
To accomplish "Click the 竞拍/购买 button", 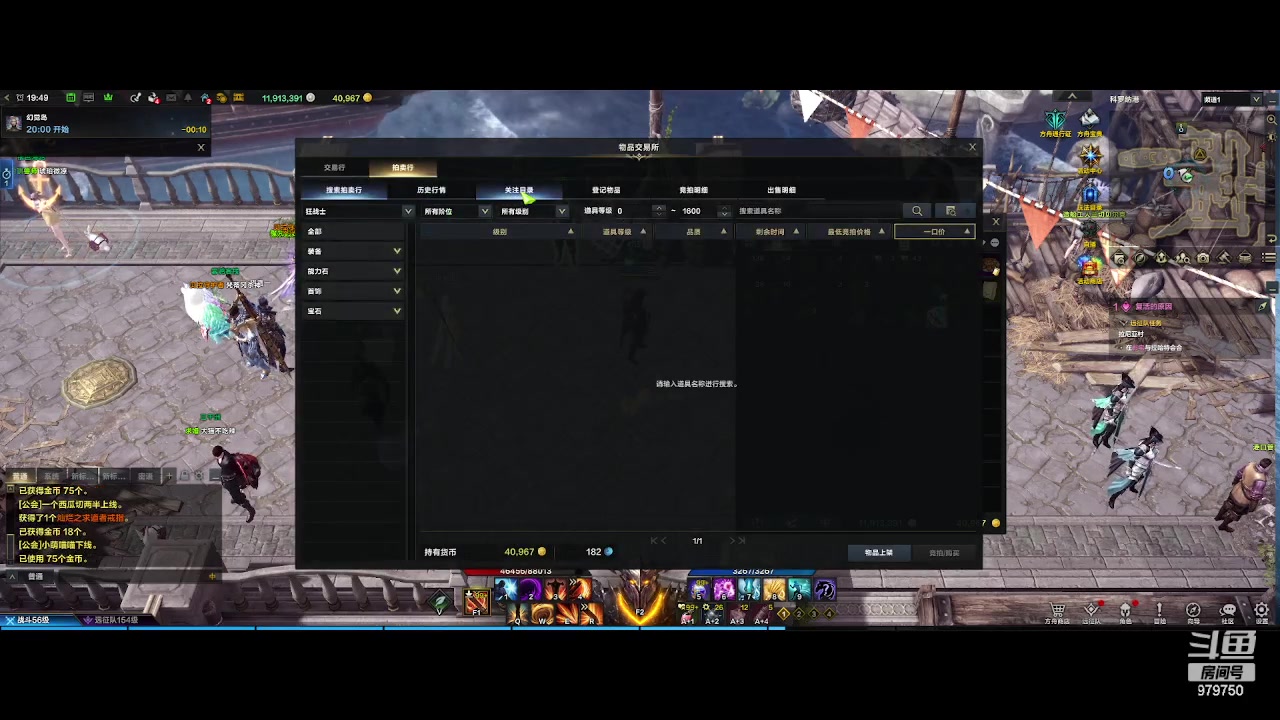I will [x=944, y=553].
